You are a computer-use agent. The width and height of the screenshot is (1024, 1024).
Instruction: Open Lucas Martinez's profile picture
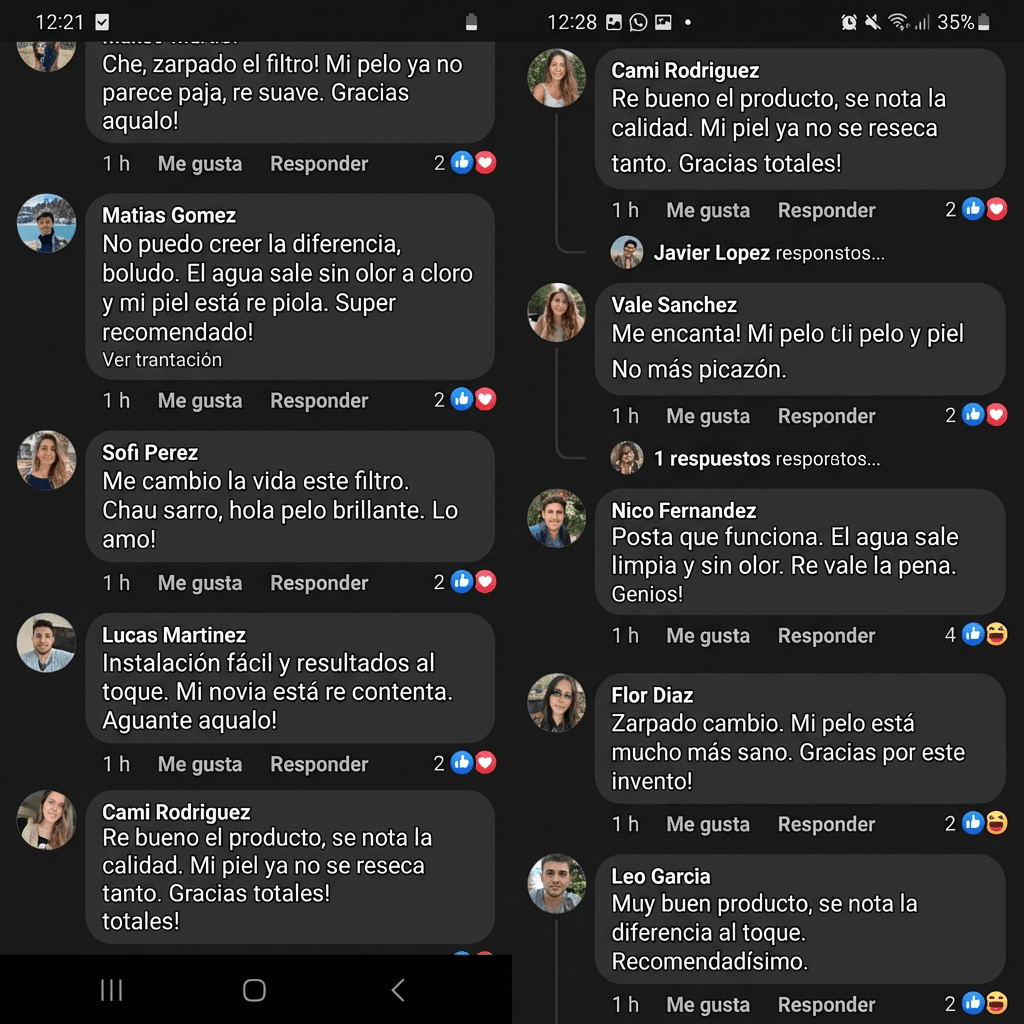(46, 643)
